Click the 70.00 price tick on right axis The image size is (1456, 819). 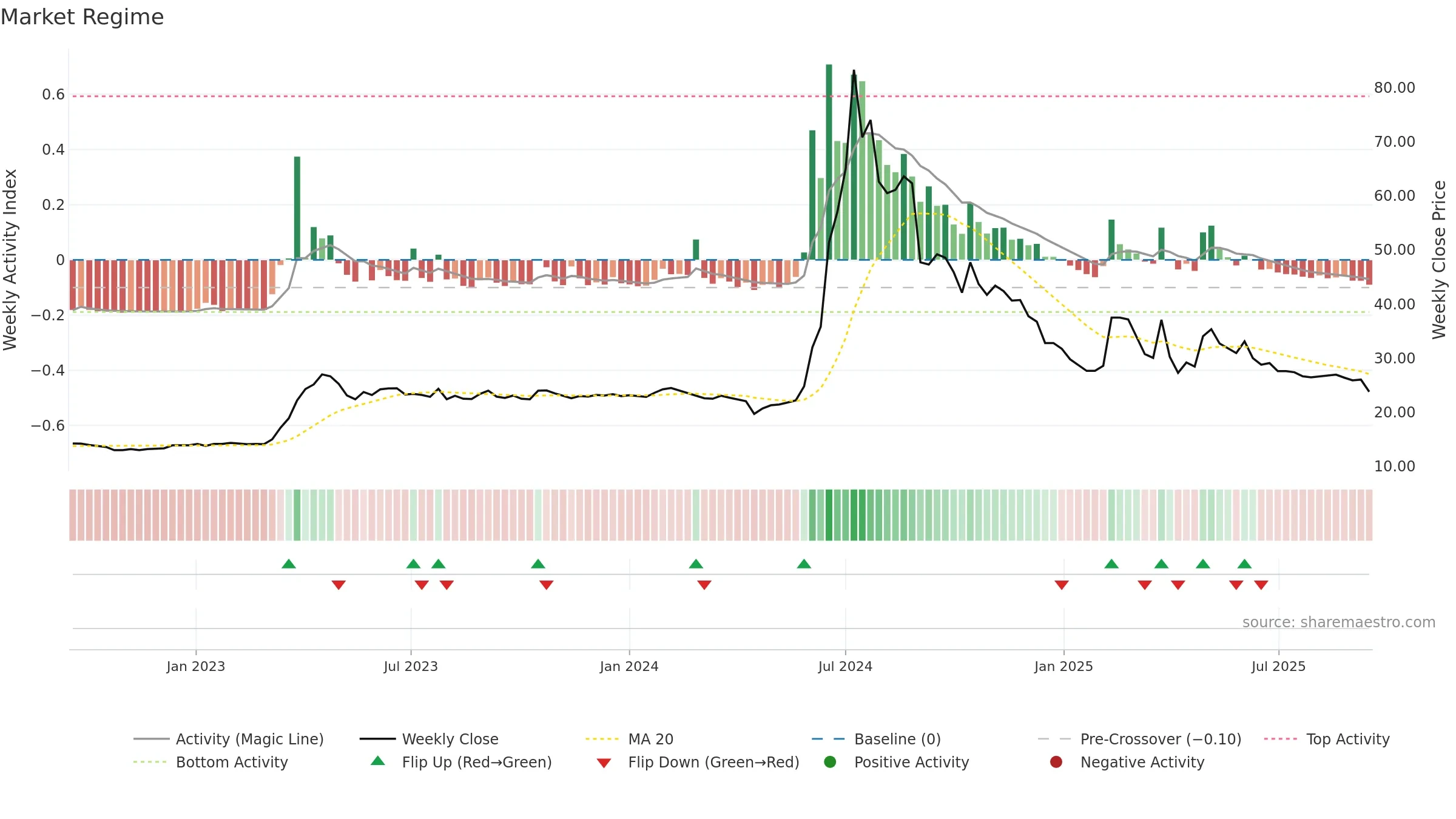(1395, 142)
